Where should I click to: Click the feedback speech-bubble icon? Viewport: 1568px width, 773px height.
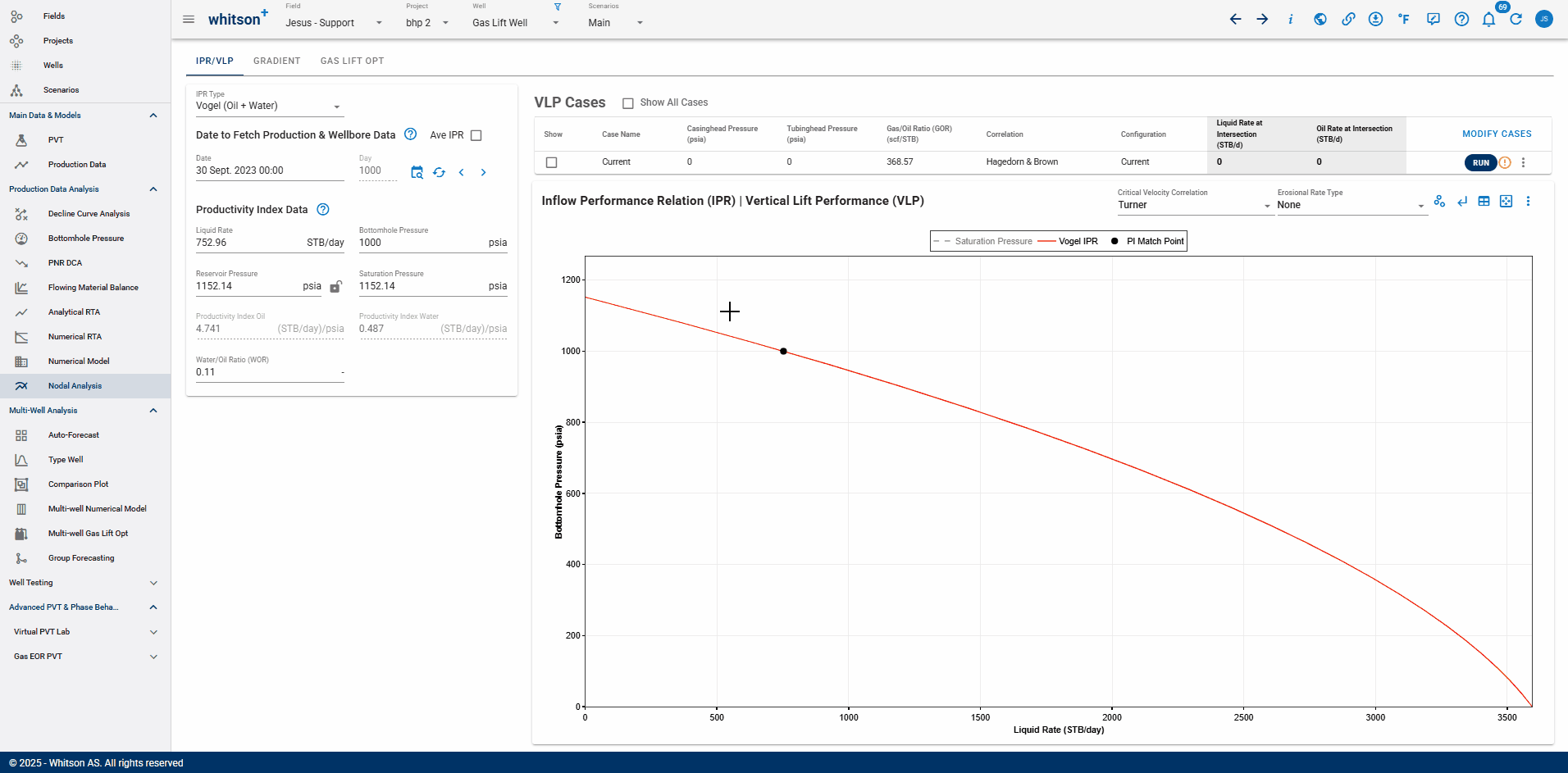click(x=1433, y=19)
